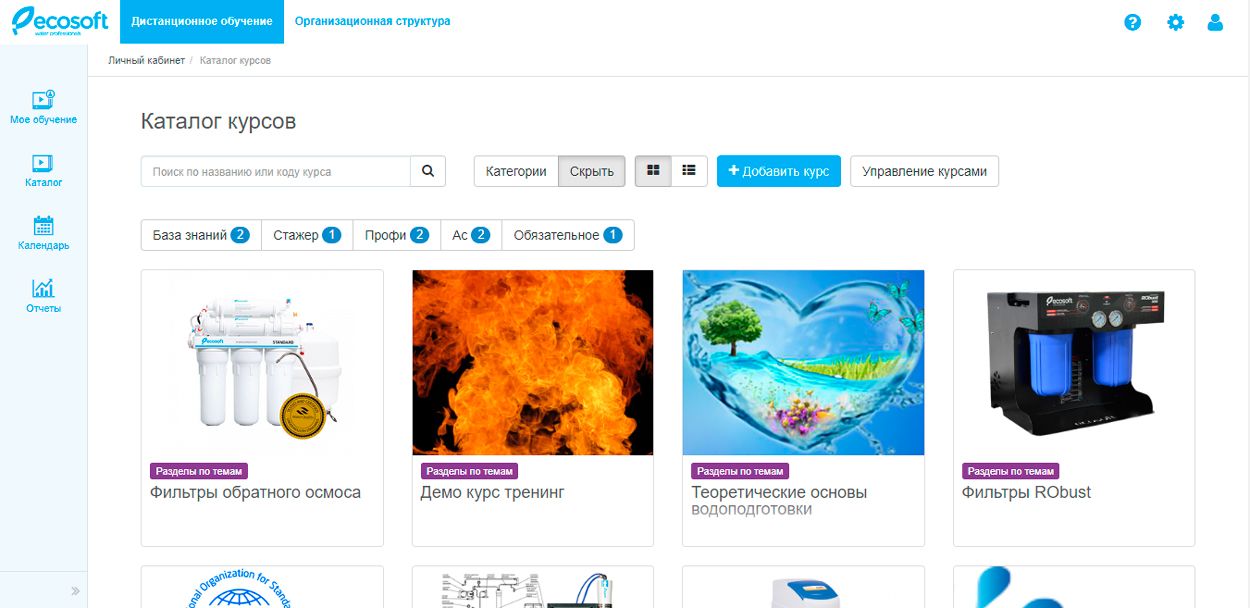This screenshot has height=608, width=1250.
Task: Click Разделы по темам tag on Демо курс
Action: [x=469, y=471]
